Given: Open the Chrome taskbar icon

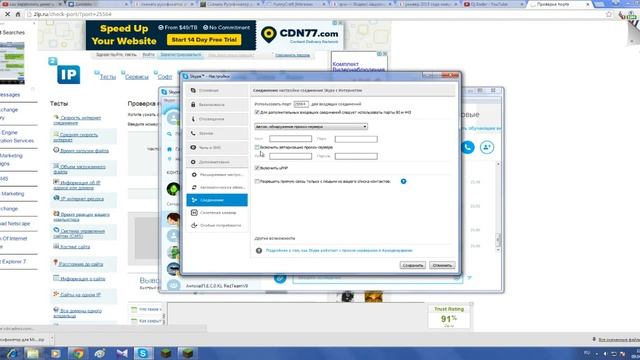Looking at the screenshot, I should click(78, 353).
